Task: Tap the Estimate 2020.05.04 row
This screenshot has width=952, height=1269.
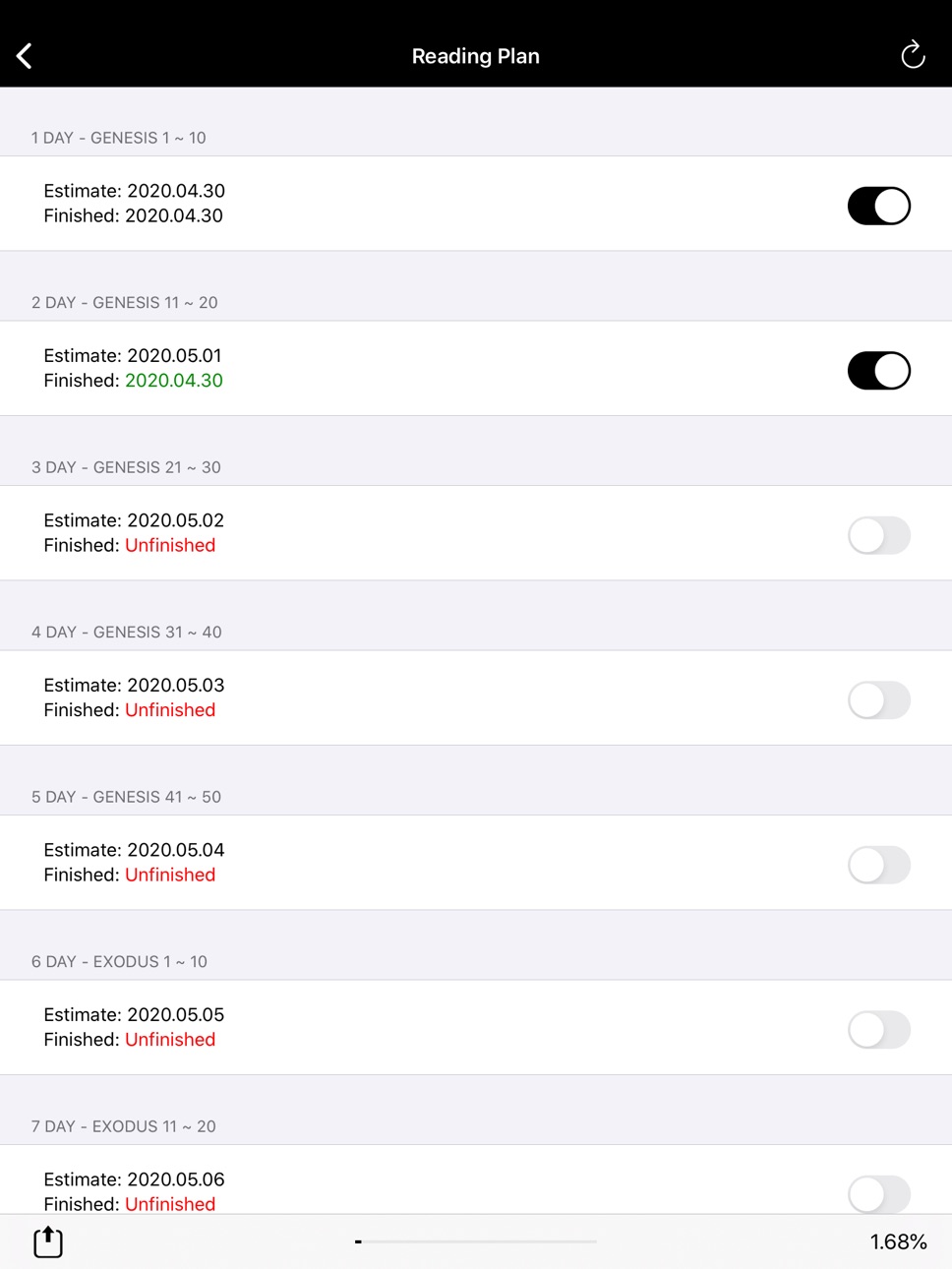Action: (x=476, y=863)
